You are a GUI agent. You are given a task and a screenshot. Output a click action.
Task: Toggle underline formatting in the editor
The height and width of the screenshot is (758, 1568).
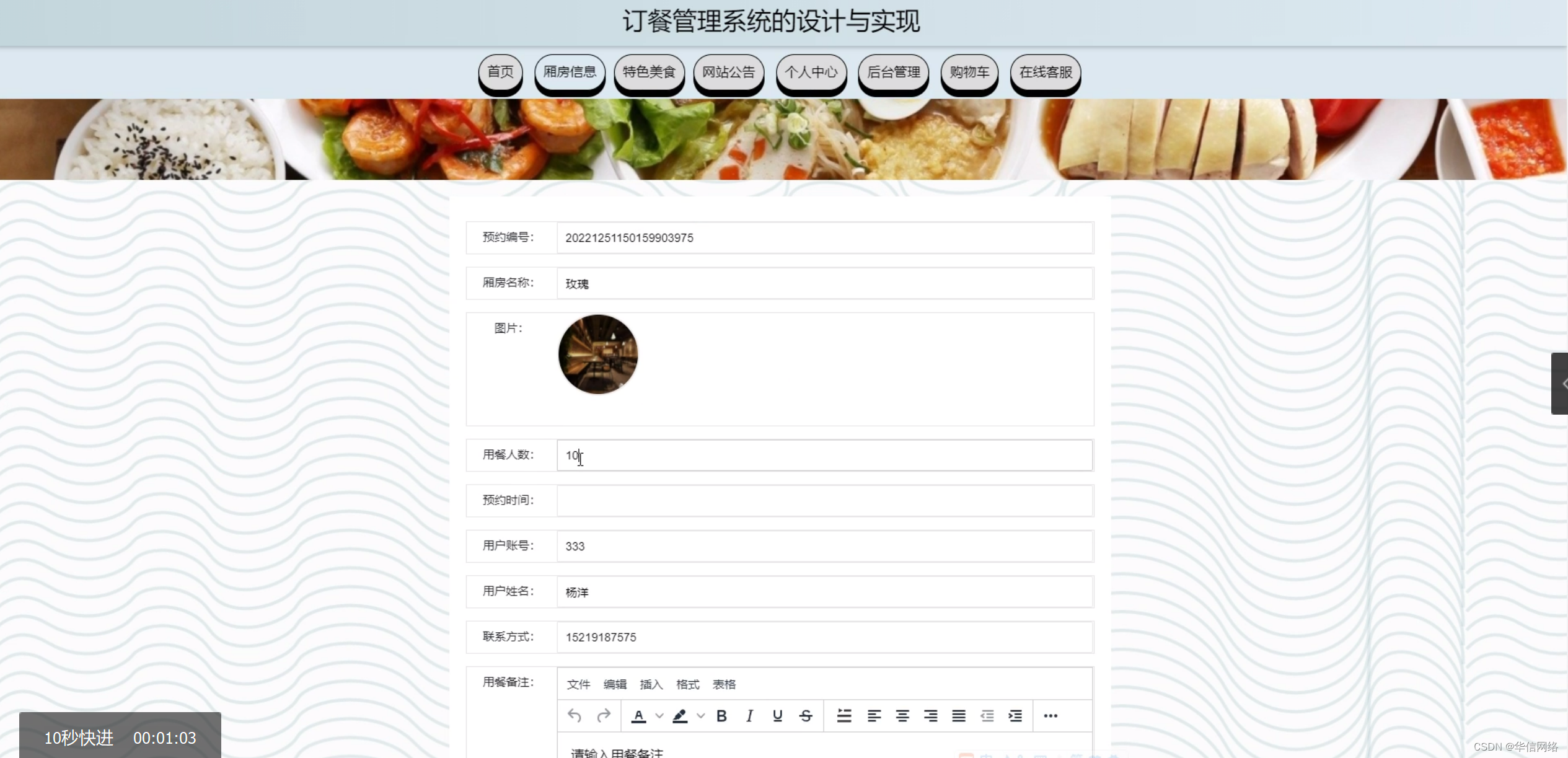[x=777, y=716]
